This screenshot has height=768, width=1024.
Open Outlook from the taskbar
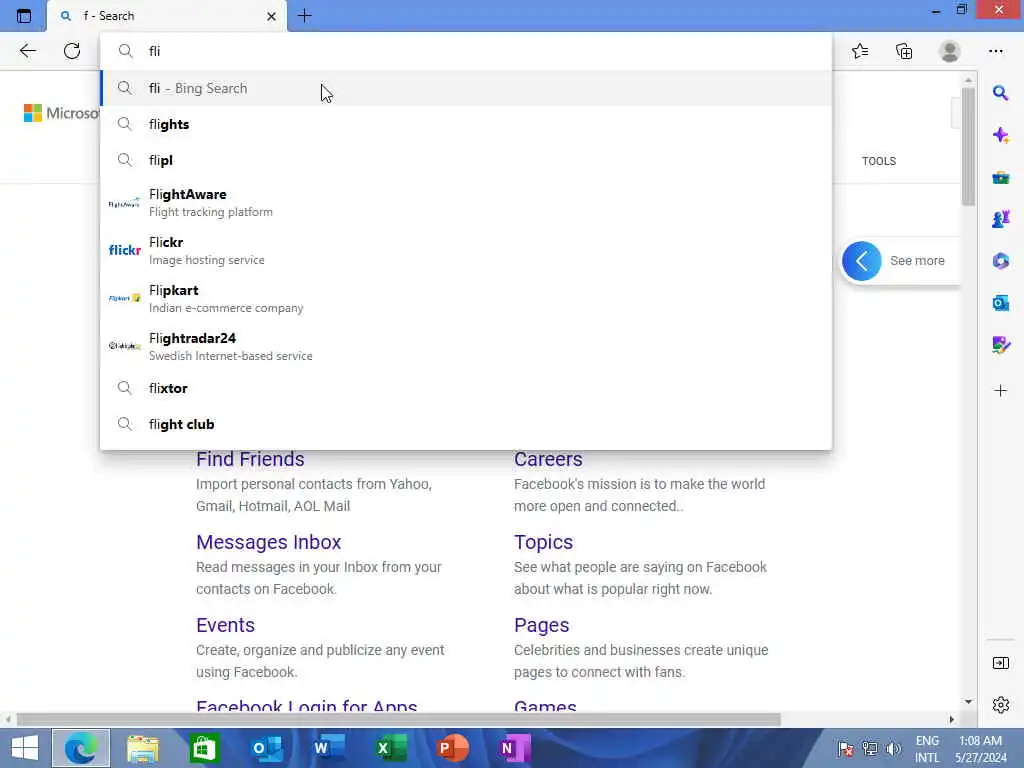(x=267, y=748)
